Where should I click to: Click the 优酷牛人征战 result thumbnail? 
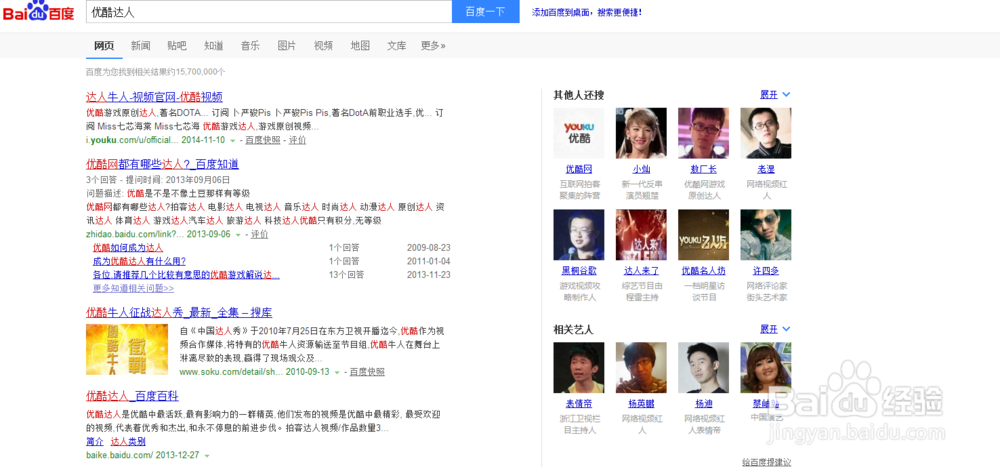tap(127, 349)
